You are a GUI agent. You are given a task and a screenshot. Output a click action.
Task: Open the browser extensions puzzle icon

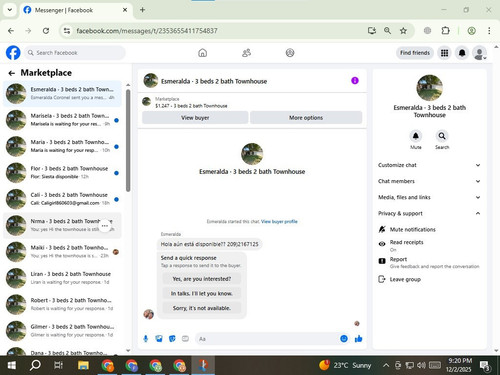click(446, 31)
